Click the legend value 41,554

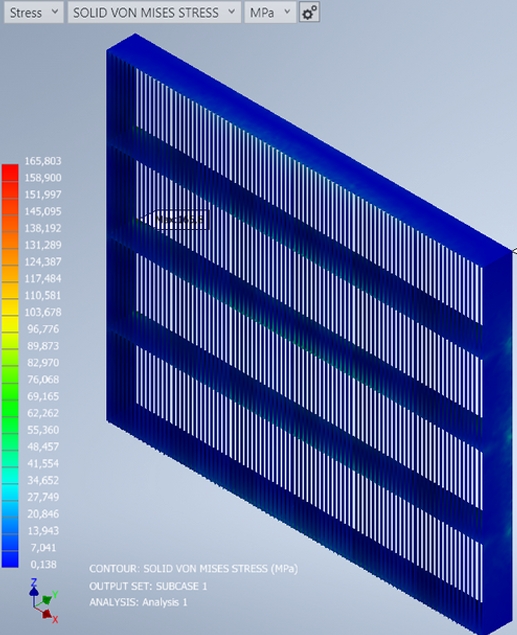(43, 463)
